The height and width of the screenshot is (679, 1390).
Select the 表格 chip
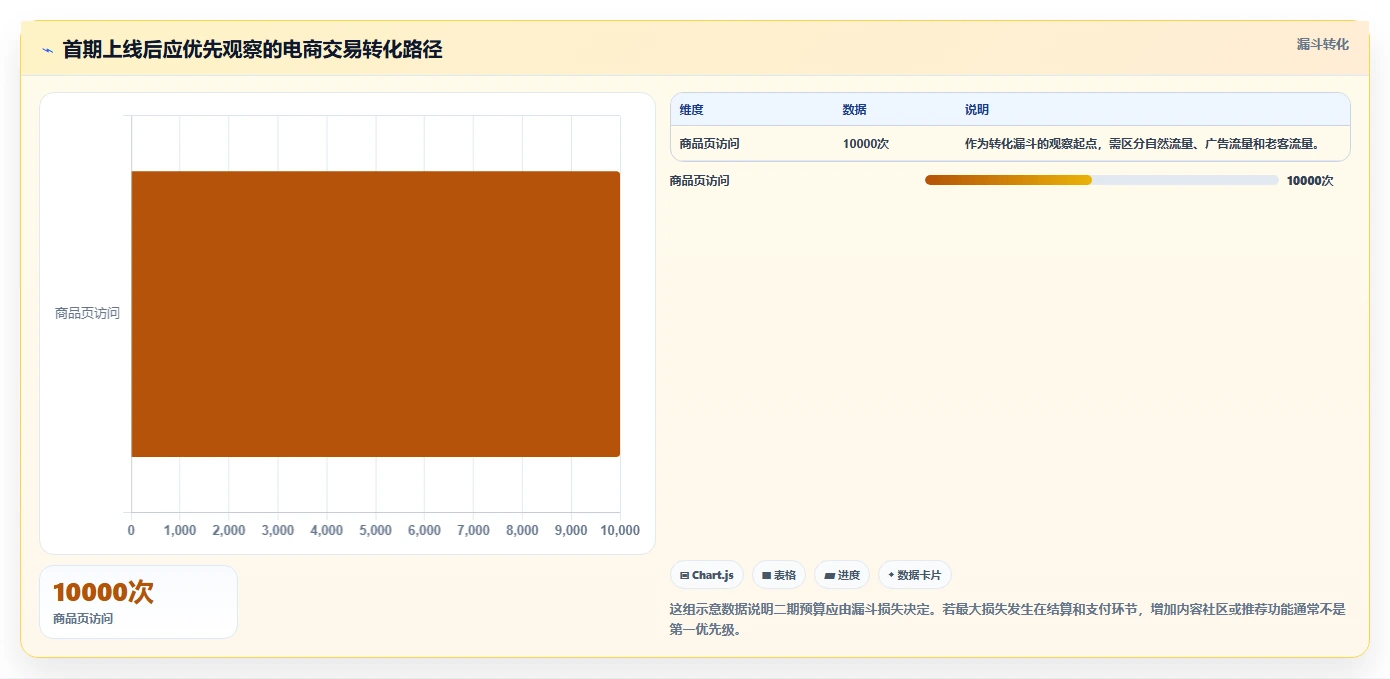pos(779,575)
